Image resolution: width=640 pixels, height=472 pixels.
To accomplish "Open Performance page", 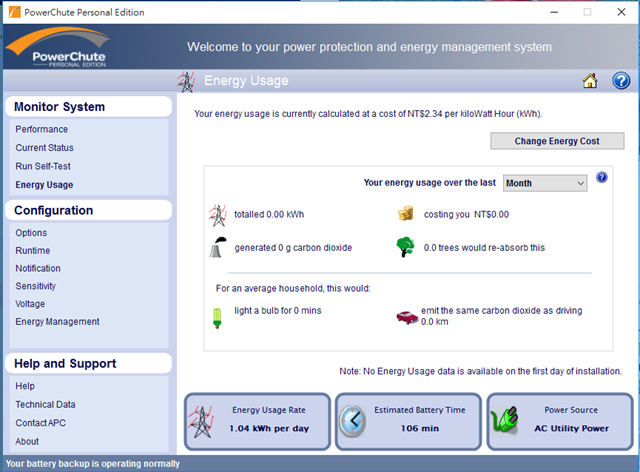I will tap(42, 129).
